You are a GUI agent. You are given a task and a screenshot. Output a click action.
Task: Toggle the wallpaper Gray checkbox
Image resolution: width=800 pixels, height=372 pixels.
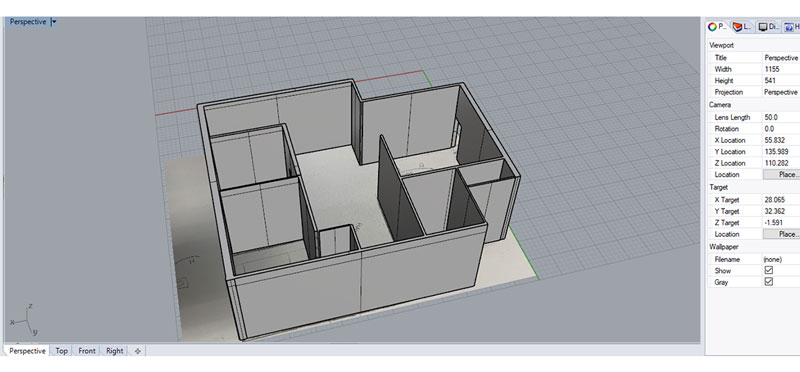768,282
